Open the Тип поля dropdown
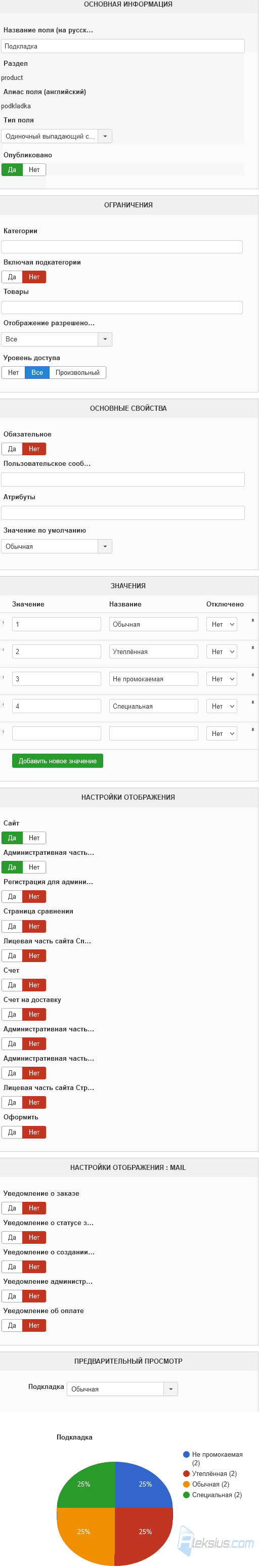 click(57, 137)
